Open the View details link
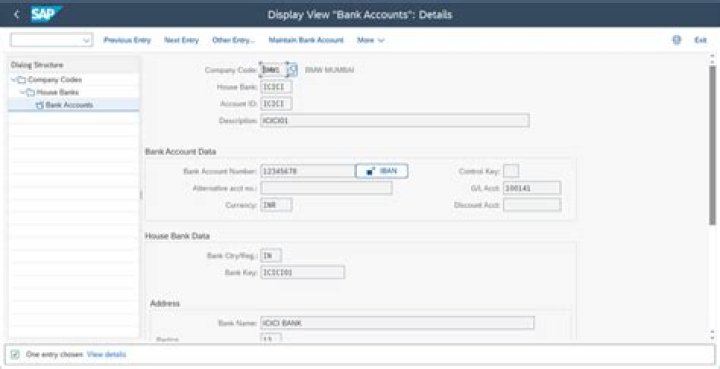 (106, 354)
